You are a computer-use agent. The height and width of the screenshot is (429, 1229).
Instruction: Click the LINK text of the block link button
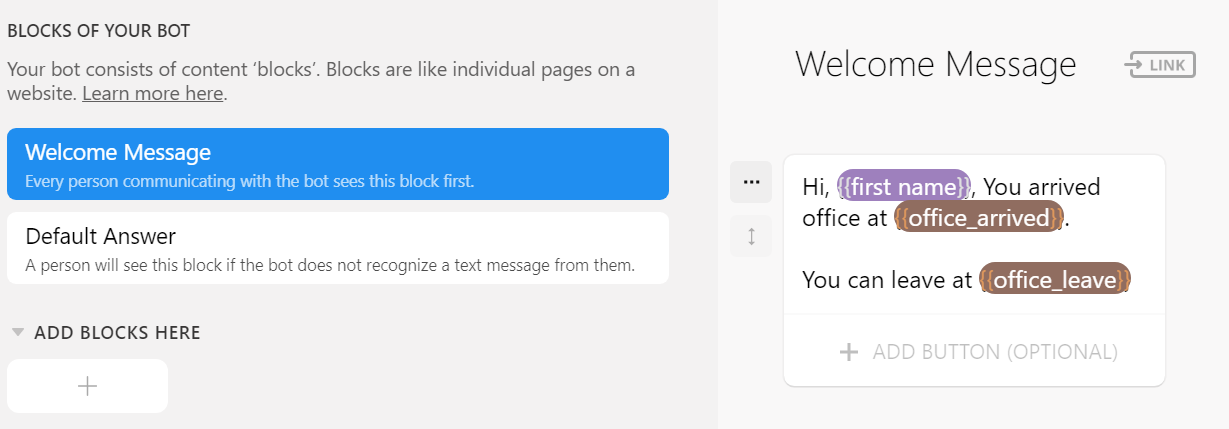[1167, 66]
